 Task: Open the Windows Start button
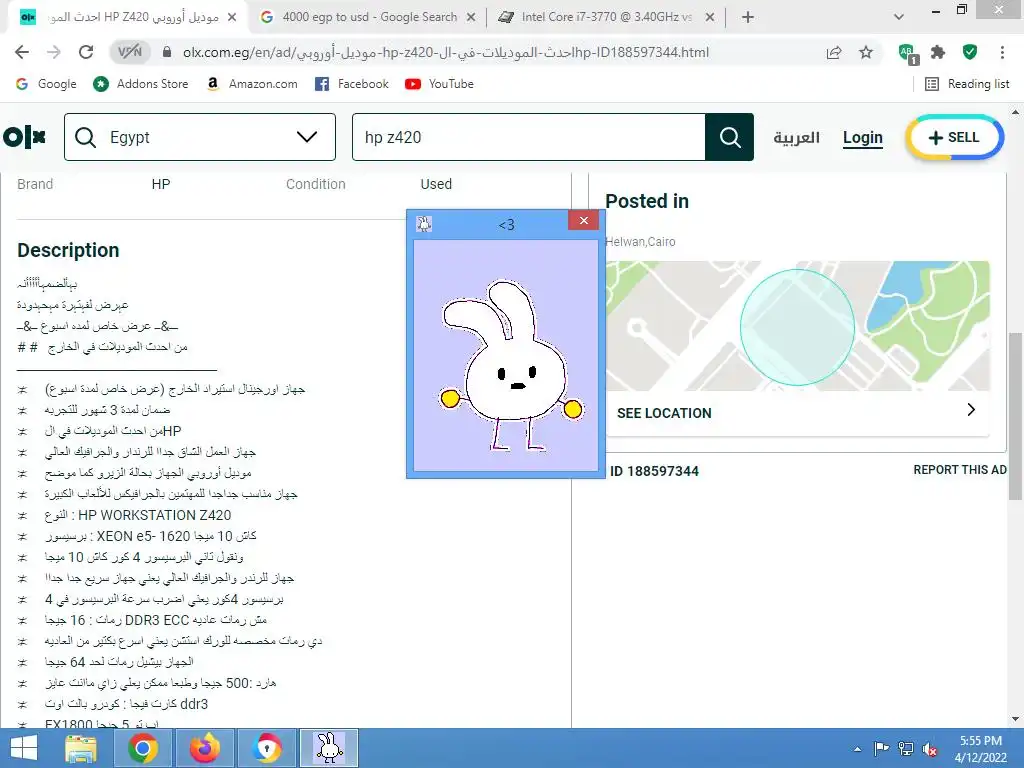point(24,748)
